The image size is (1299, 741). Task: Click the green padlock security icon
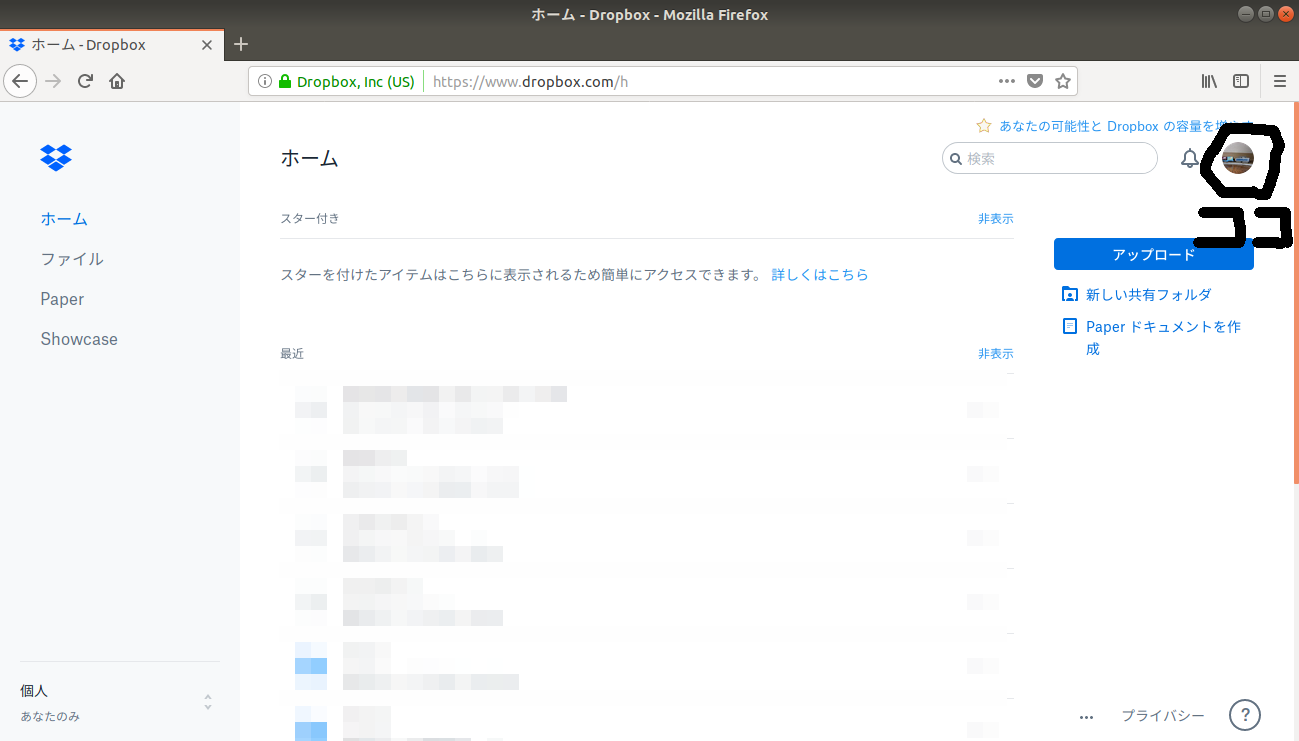click(284, 82)
